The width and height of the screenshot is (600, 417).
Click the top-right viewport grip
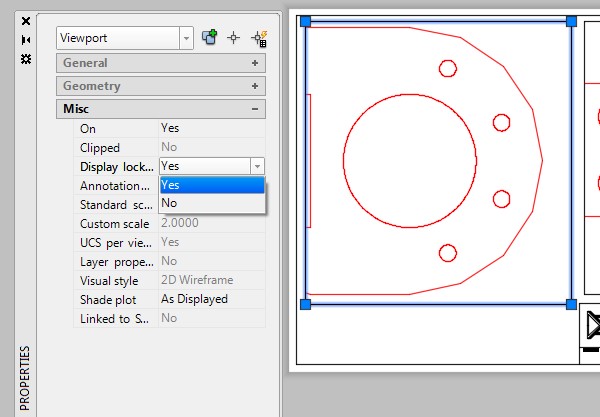[x=571, y=21]
